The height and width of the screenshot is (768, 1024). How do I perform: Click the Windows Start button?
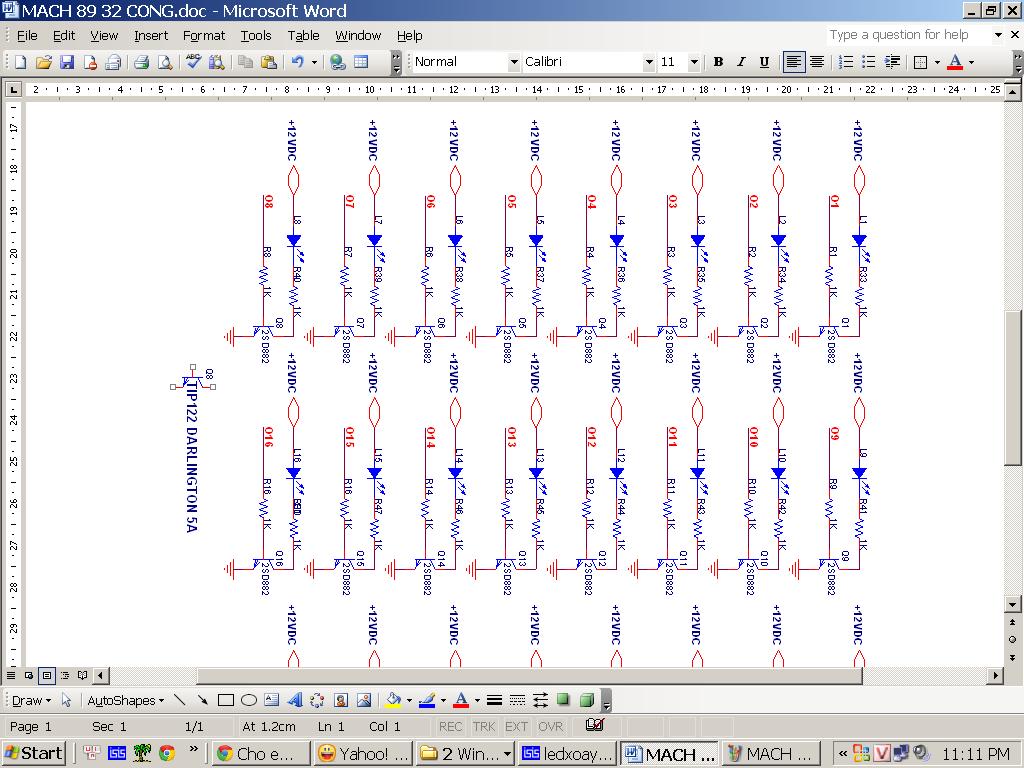(34, 753)
